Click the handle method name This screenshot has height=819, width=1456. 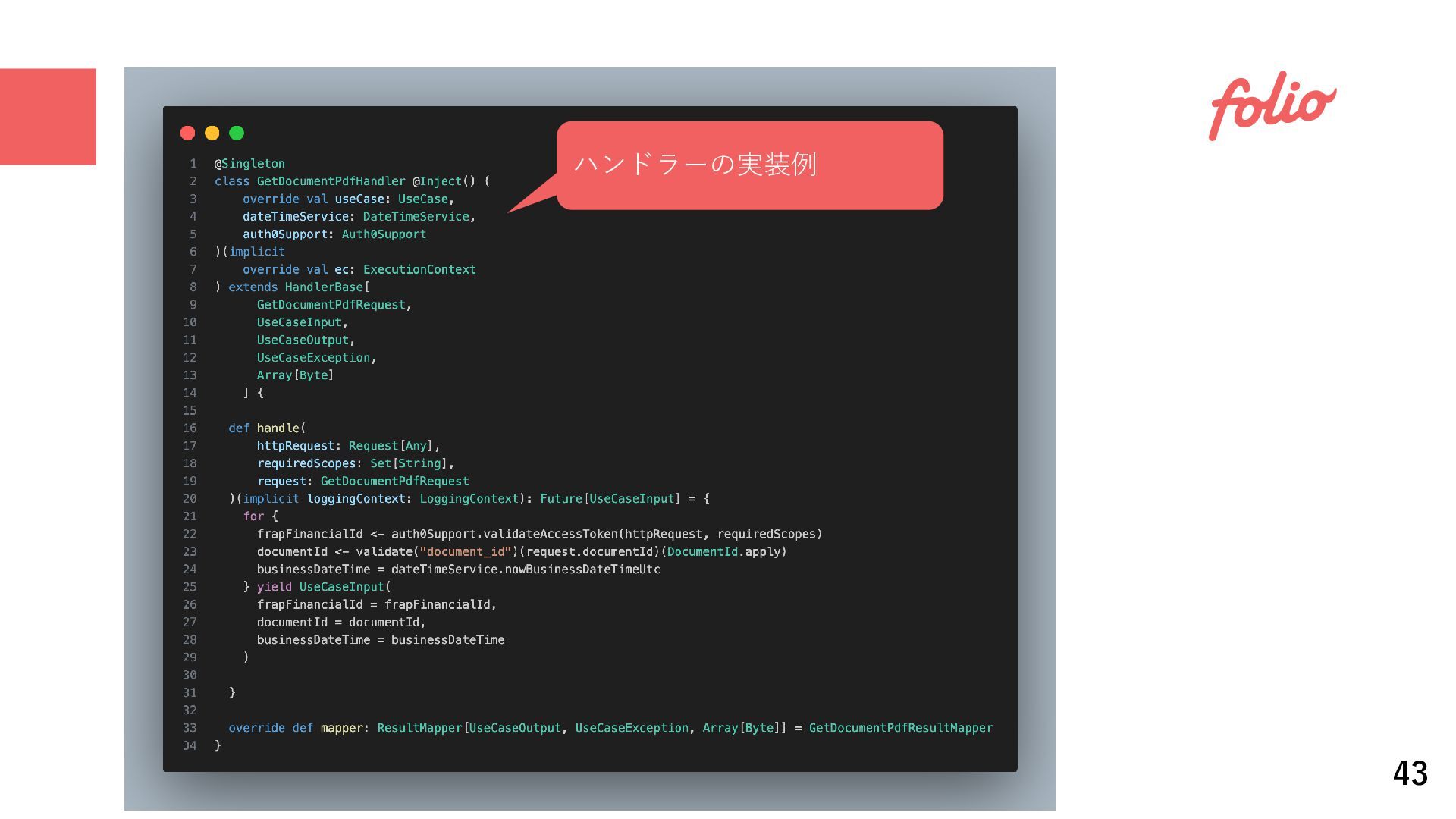pos(278,428)
